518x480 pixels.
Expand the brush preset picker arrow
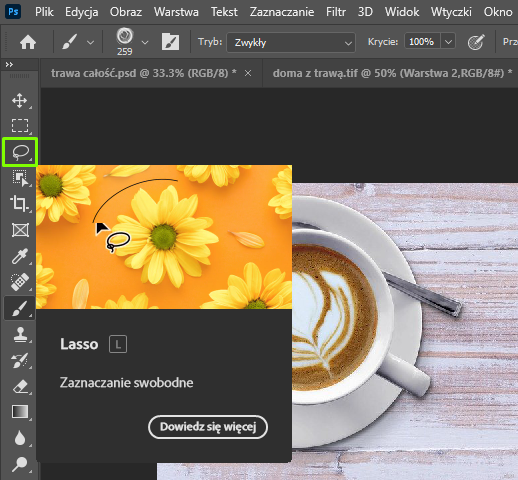point(145,42)
